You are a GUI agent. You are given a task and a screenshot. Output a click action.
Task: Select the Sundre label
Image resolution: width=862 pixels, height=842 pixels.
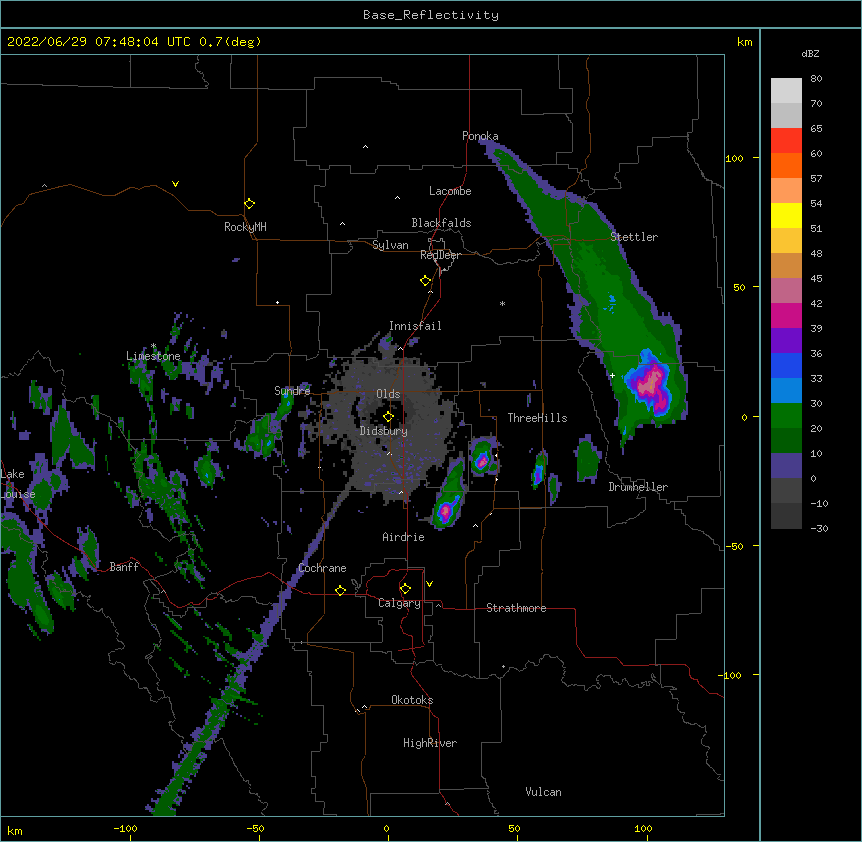click(x=292, y=391)
